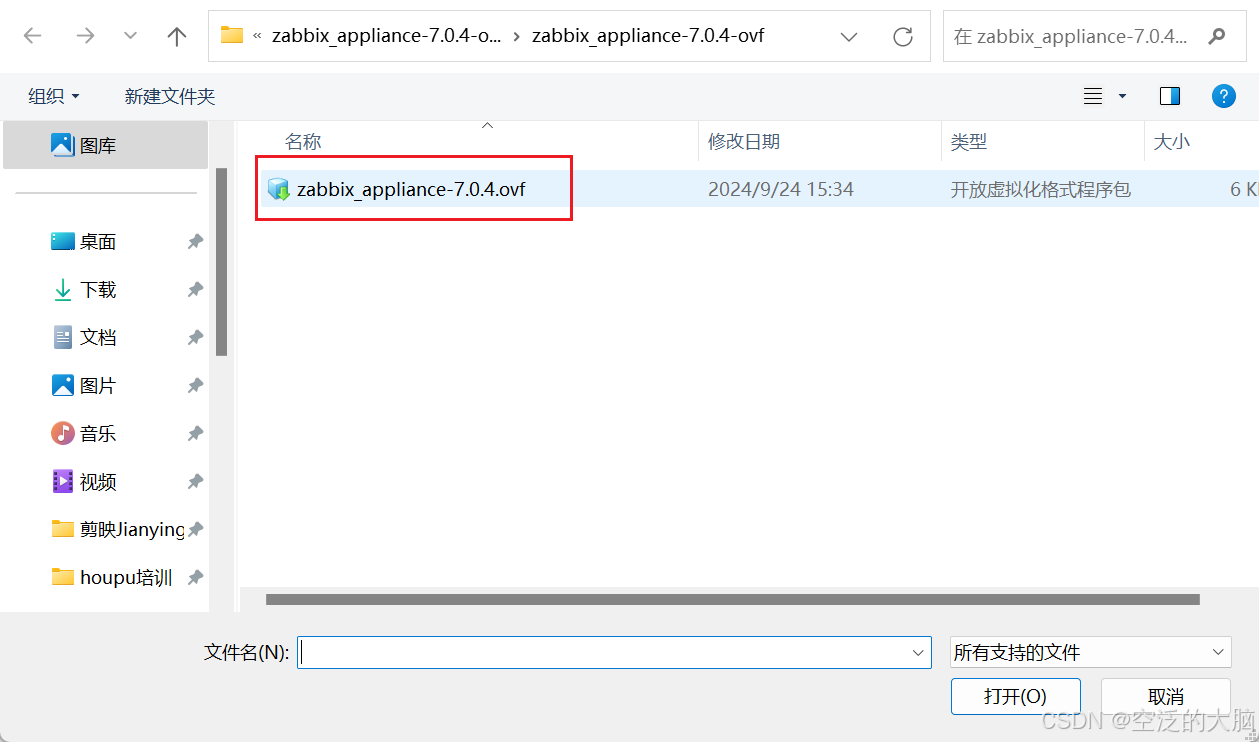Image resolution: width=1259 pixels, height=742 pixels.
Task: Click the file list horizontal scrollbar
Action: click(732, 599)
